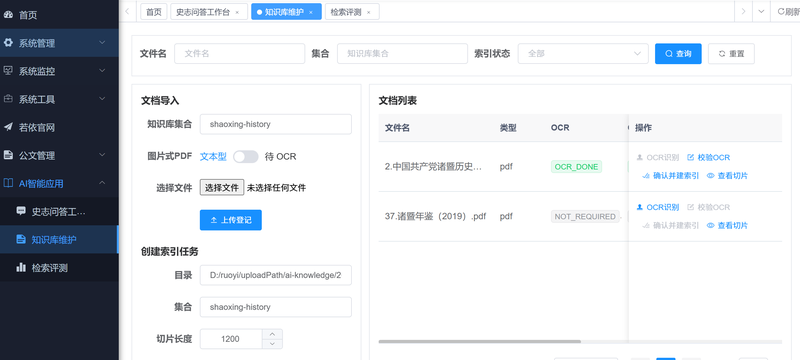This screenshot has width=800, height=360.
Task: Collapse the AI智能应用 menu
Action: click(x=102, y=183)
